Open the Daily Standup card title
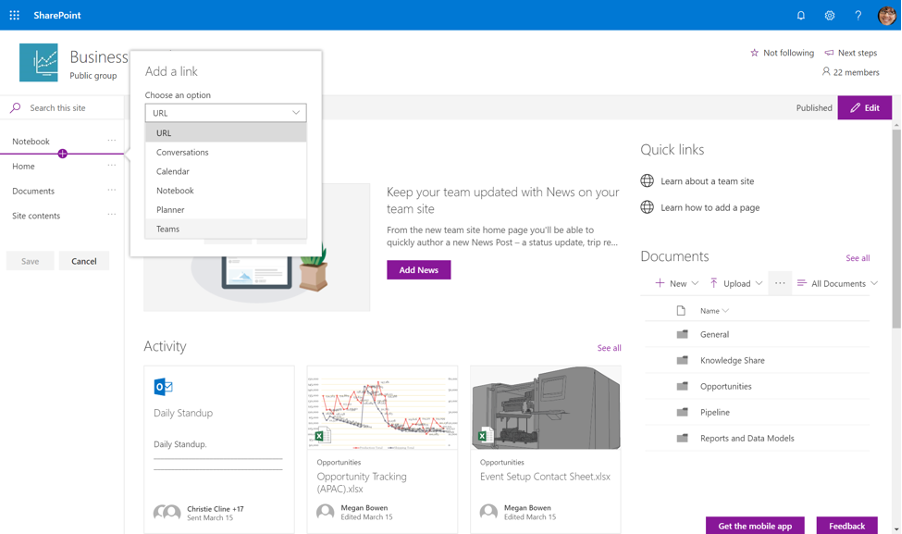Image resolution: width=902 pixels, height=534 pixels. click(183, 413)
